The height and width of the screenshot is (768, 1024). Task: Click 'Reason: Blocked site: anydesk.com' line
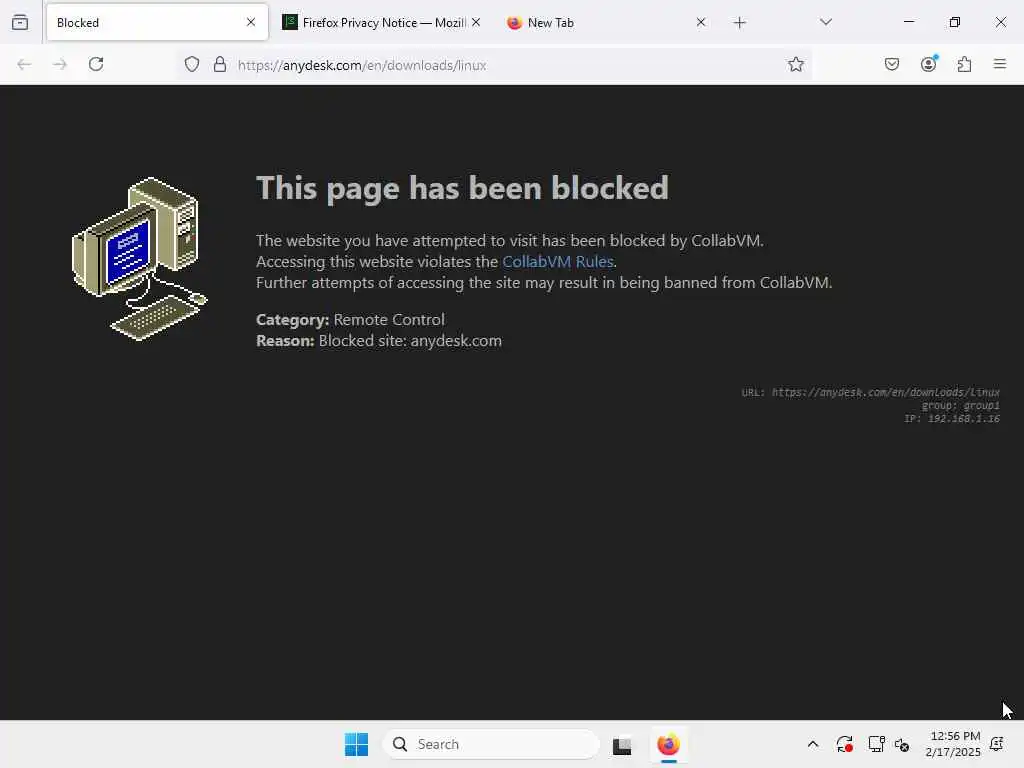pyautogui.click(x=379, y=341)
